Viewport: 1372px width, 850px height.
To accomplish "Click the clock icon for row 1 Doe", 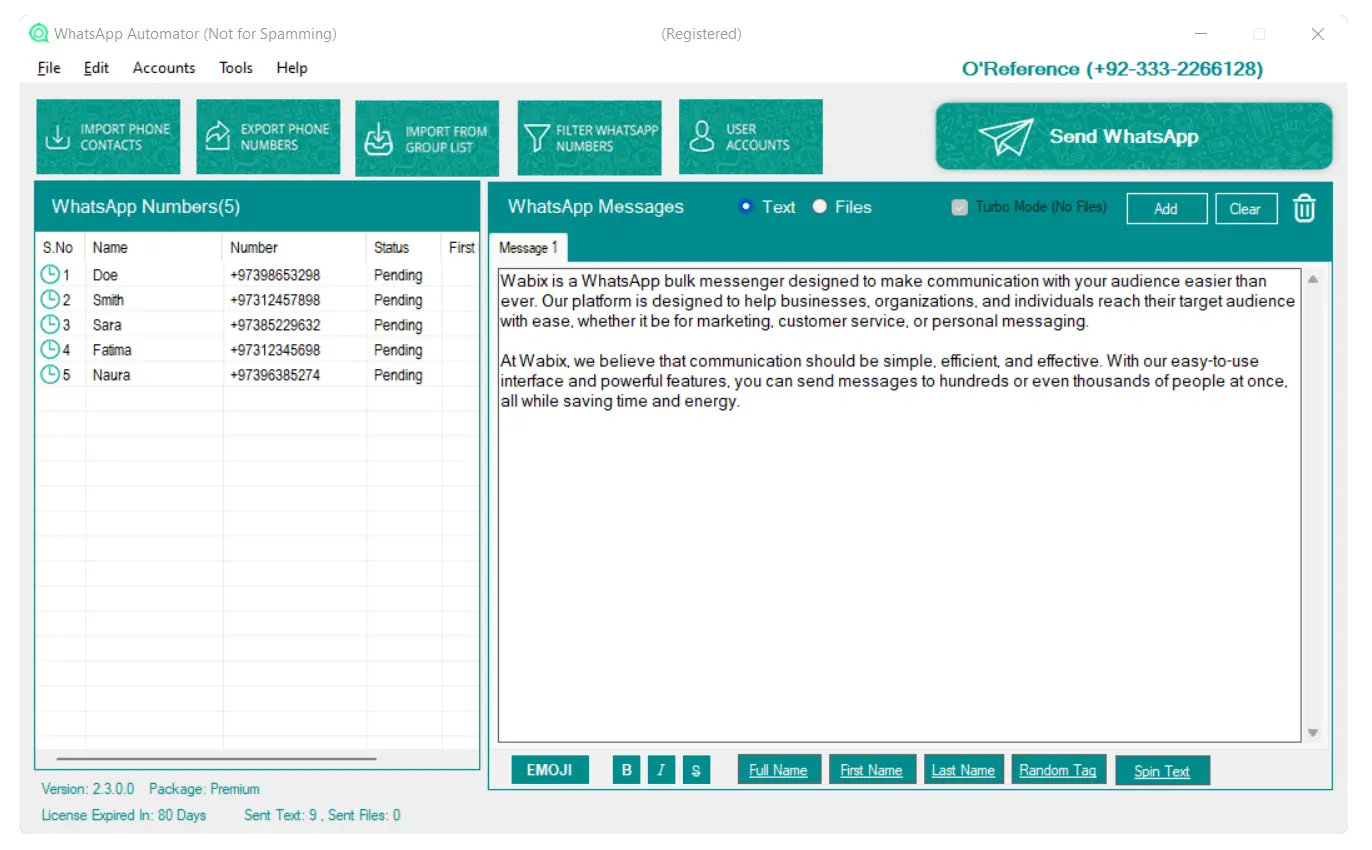I will pyautogui.click(x=50, y=274).
